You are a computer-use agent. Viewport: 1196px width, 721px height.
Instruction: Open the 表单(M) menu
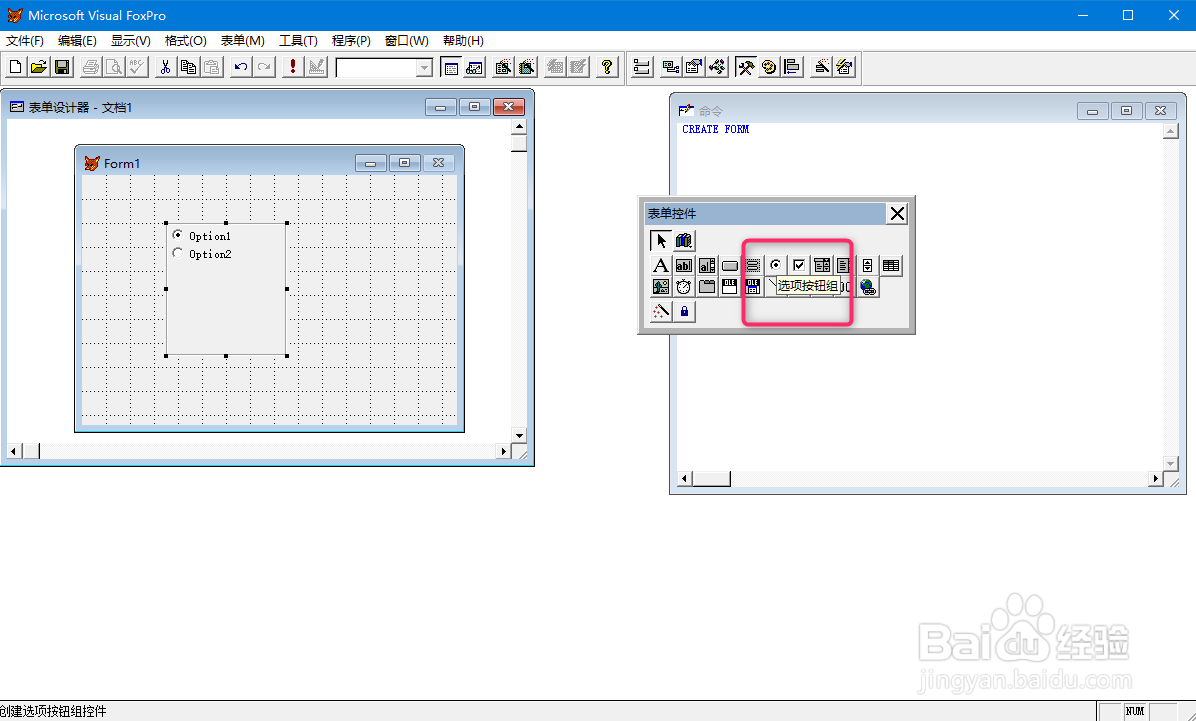click(x=243, y=40)
